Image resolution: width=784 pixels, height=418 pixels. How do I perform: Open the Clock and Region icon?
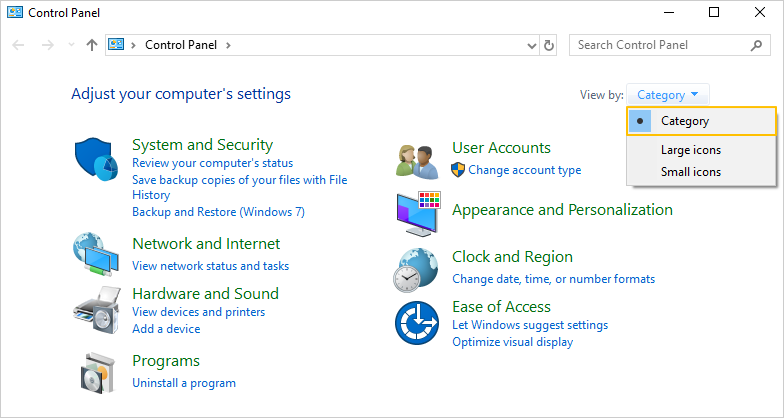[418, 268]
